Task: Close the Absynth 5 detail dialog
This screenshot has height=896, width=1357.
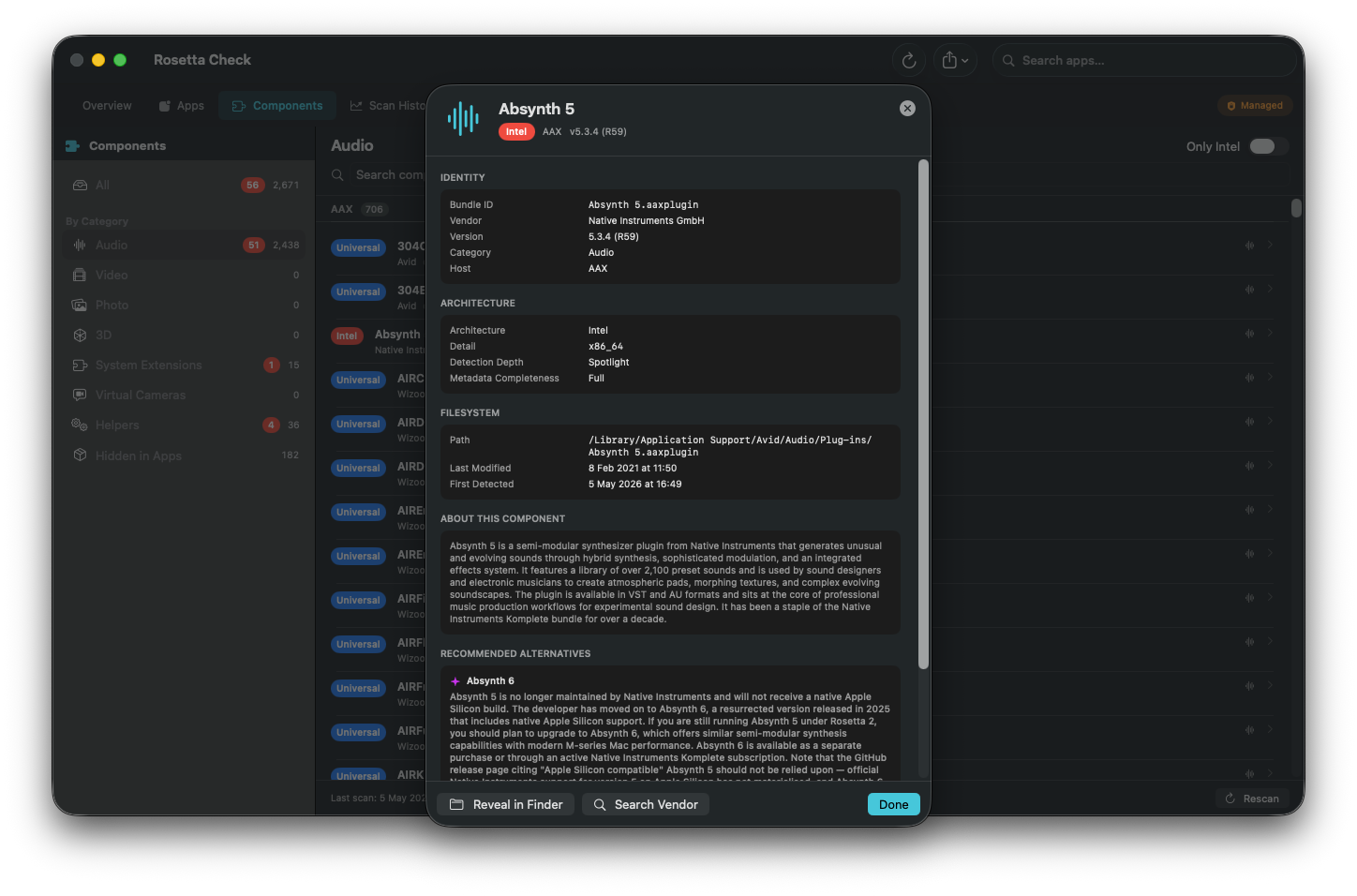Action: point(907,109)
